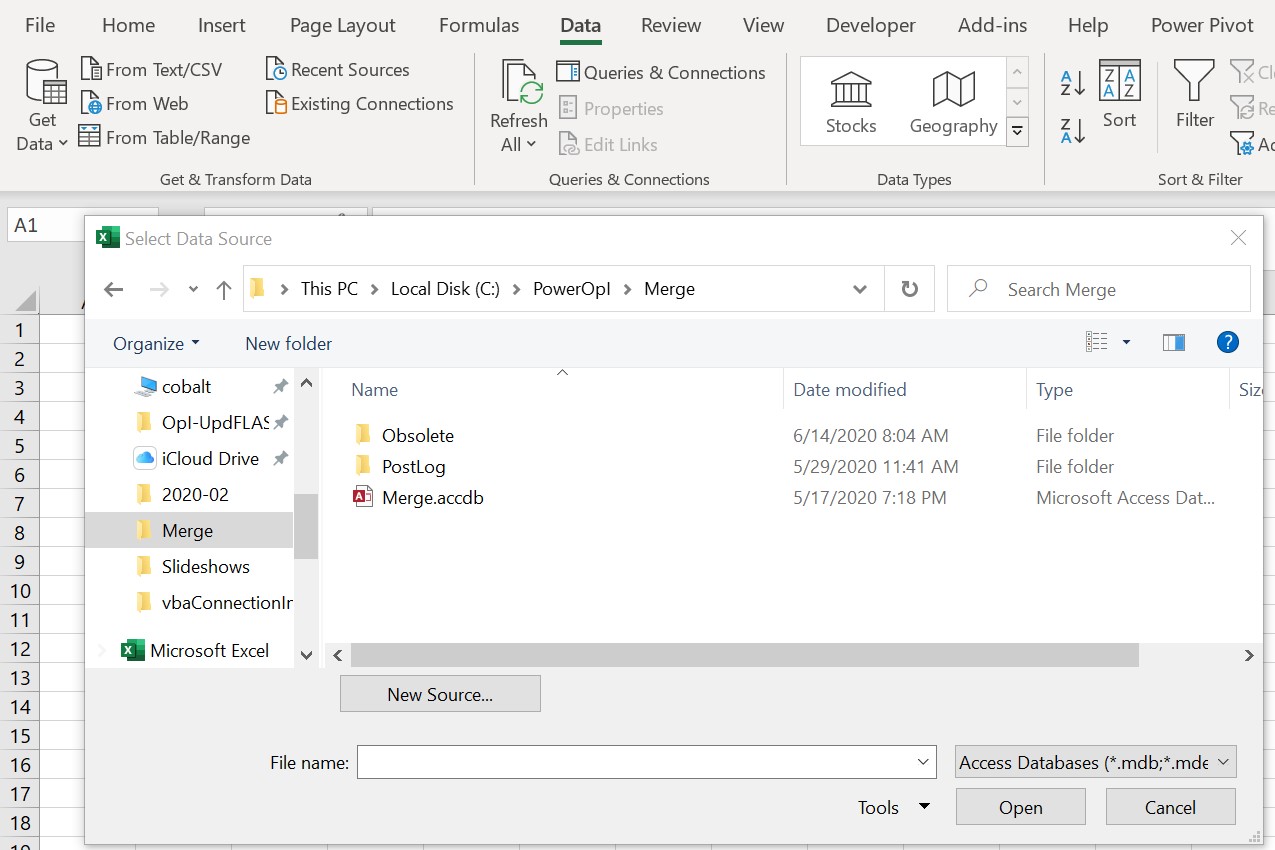
Task: Refresh the Merge folder listing
Action: tap(909, 289)
